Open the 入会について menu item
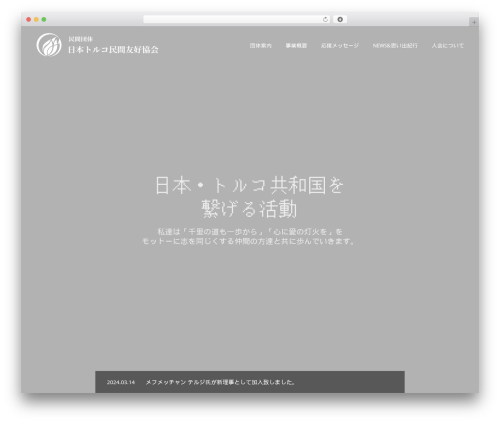500x423 pixels. [x=448, y=46]
